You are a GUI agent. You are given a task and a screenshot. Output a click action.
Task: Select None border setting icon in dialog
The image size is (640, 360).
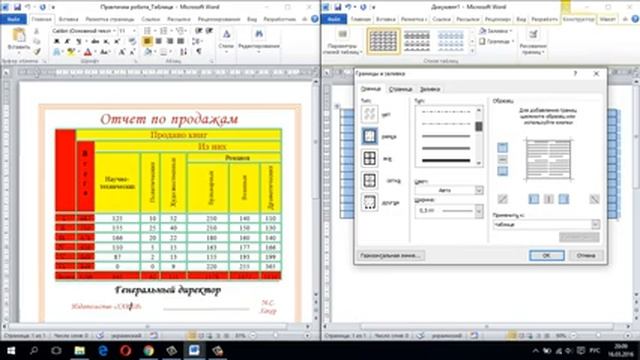pos(369,114)
